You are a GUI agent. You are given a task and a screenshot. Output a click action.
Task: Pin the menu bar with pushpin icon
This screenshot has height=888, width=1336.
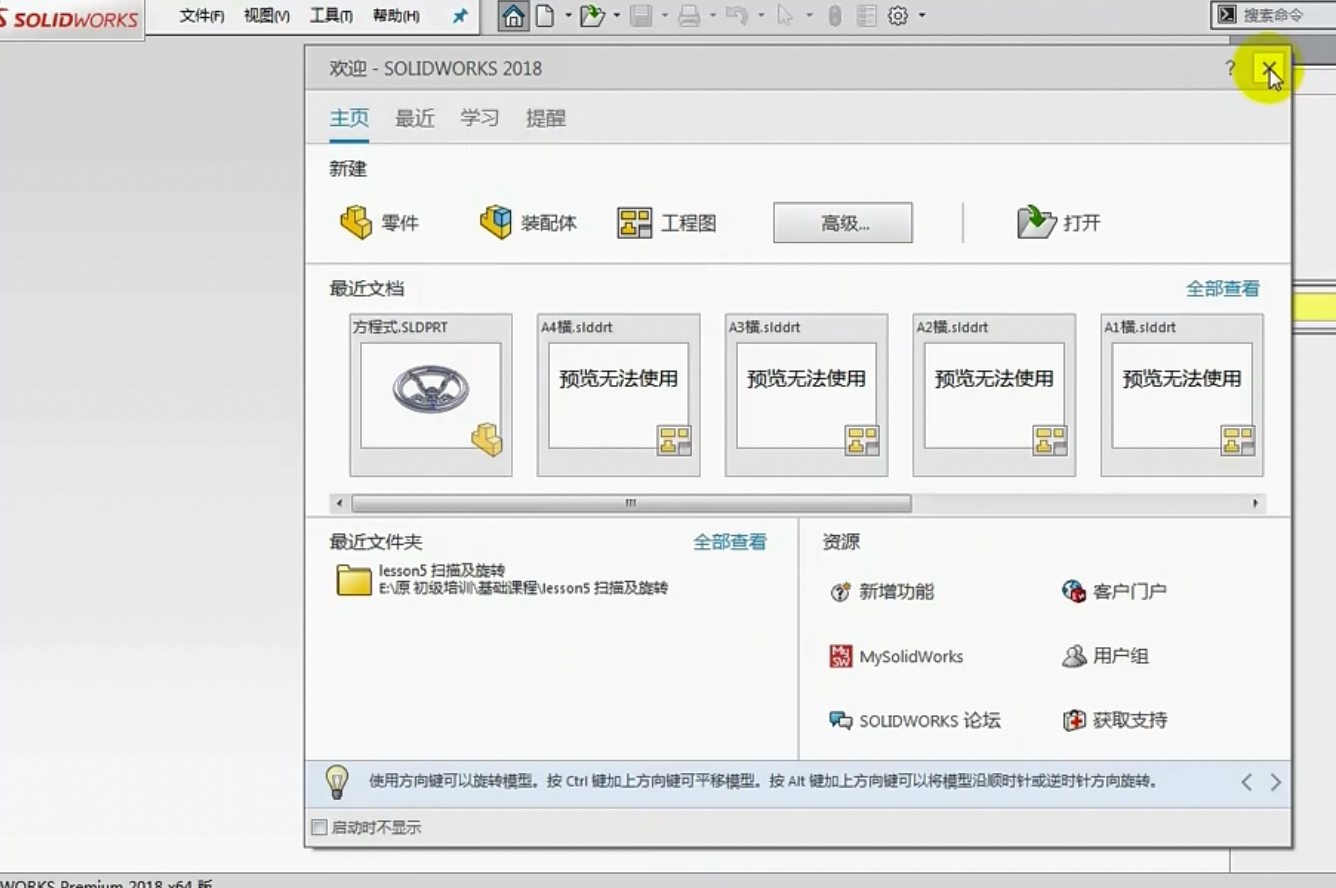pos(460,16)
